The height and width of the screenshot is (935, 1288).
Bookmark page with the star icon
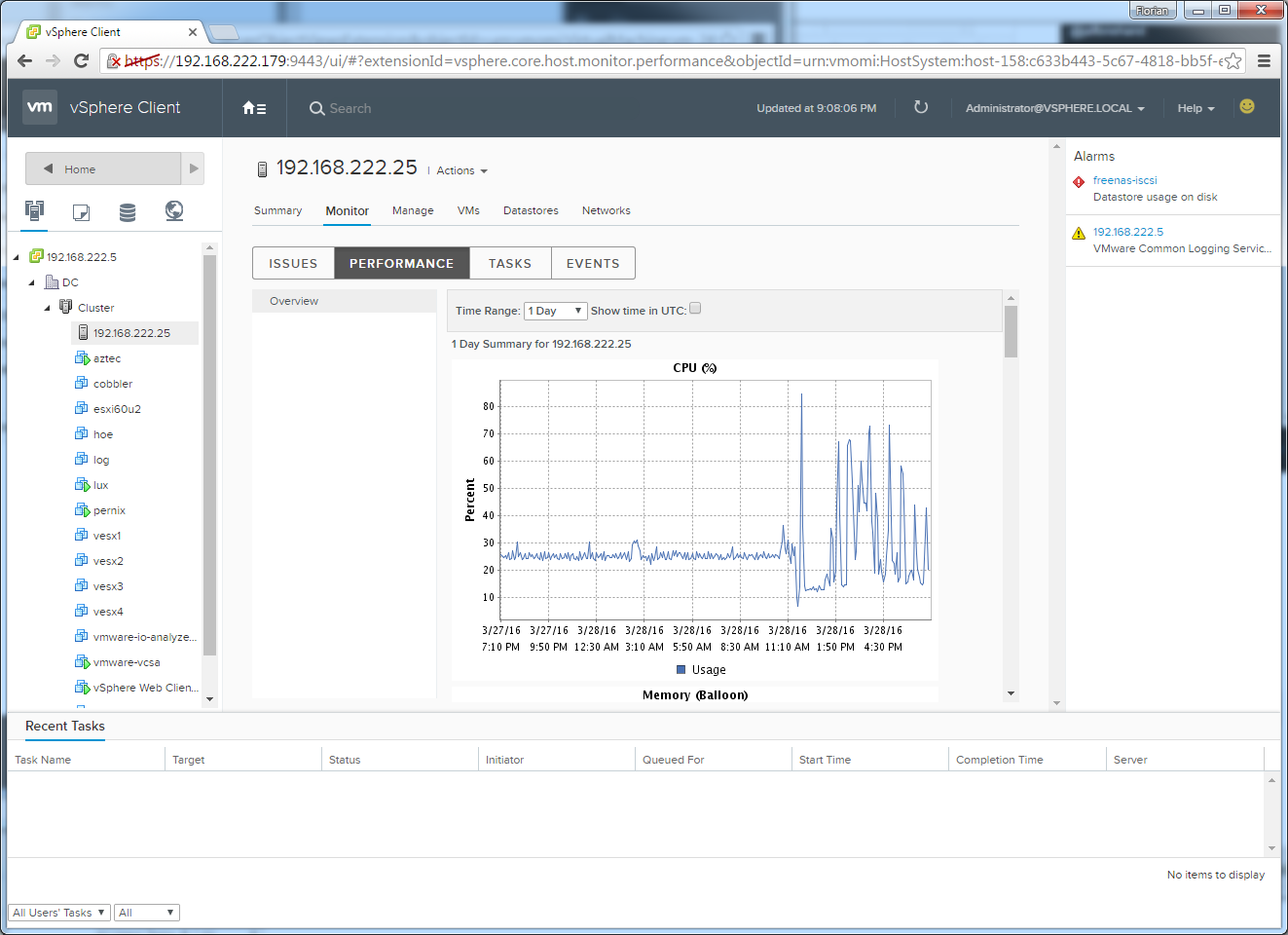[1233, 60]
